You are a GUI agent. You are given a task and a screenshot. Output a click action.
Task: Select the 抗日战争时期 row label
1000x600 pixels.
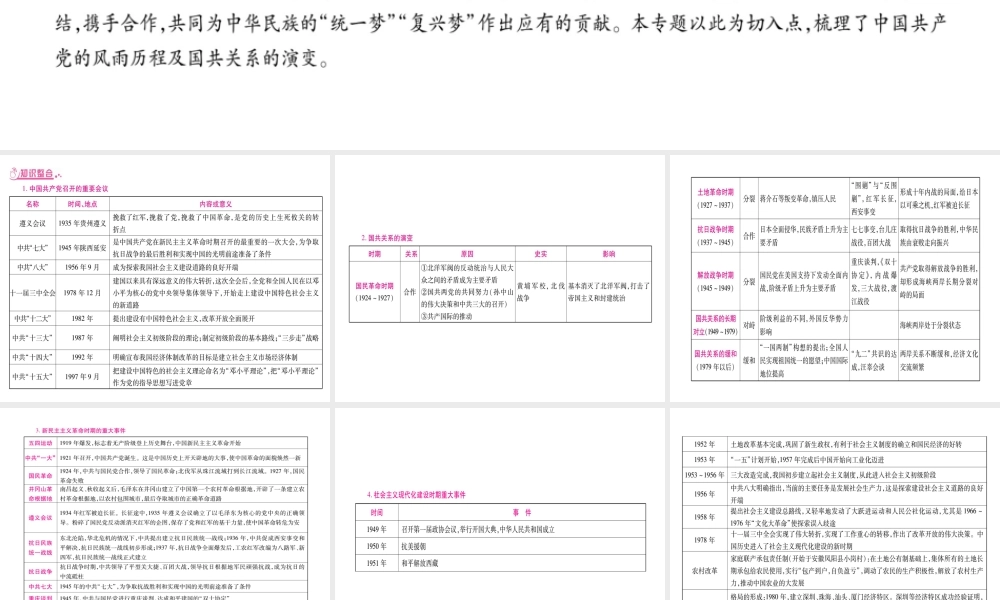pos(716,235)
